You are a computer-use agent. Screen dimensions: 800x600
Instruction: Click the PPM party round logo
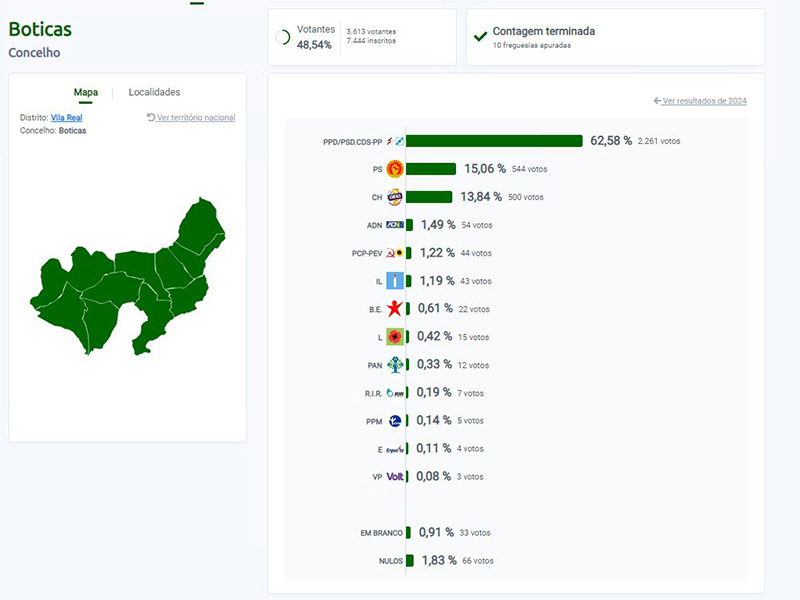395,421
